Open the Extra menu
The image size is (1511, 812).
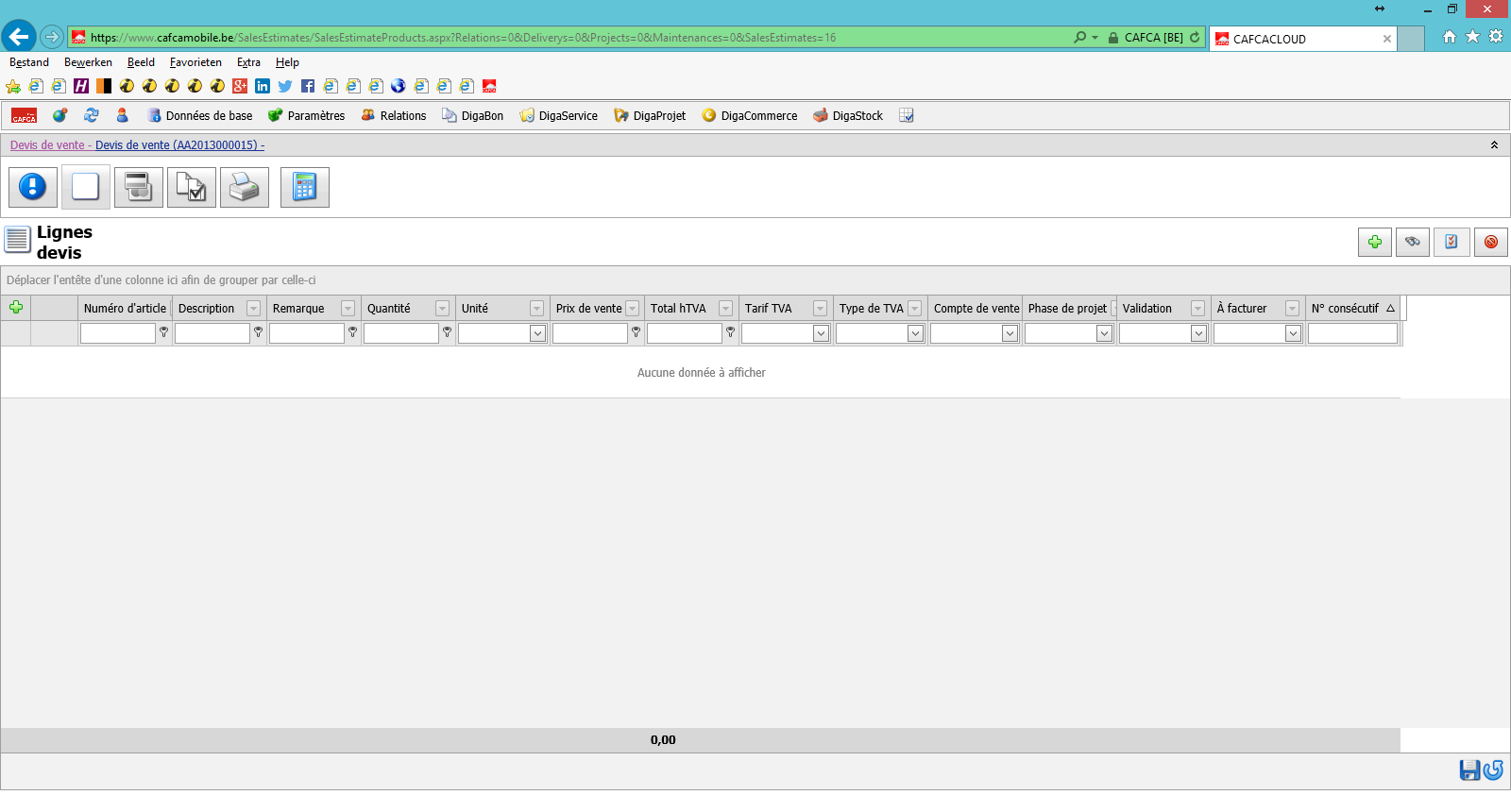[248, 62]
